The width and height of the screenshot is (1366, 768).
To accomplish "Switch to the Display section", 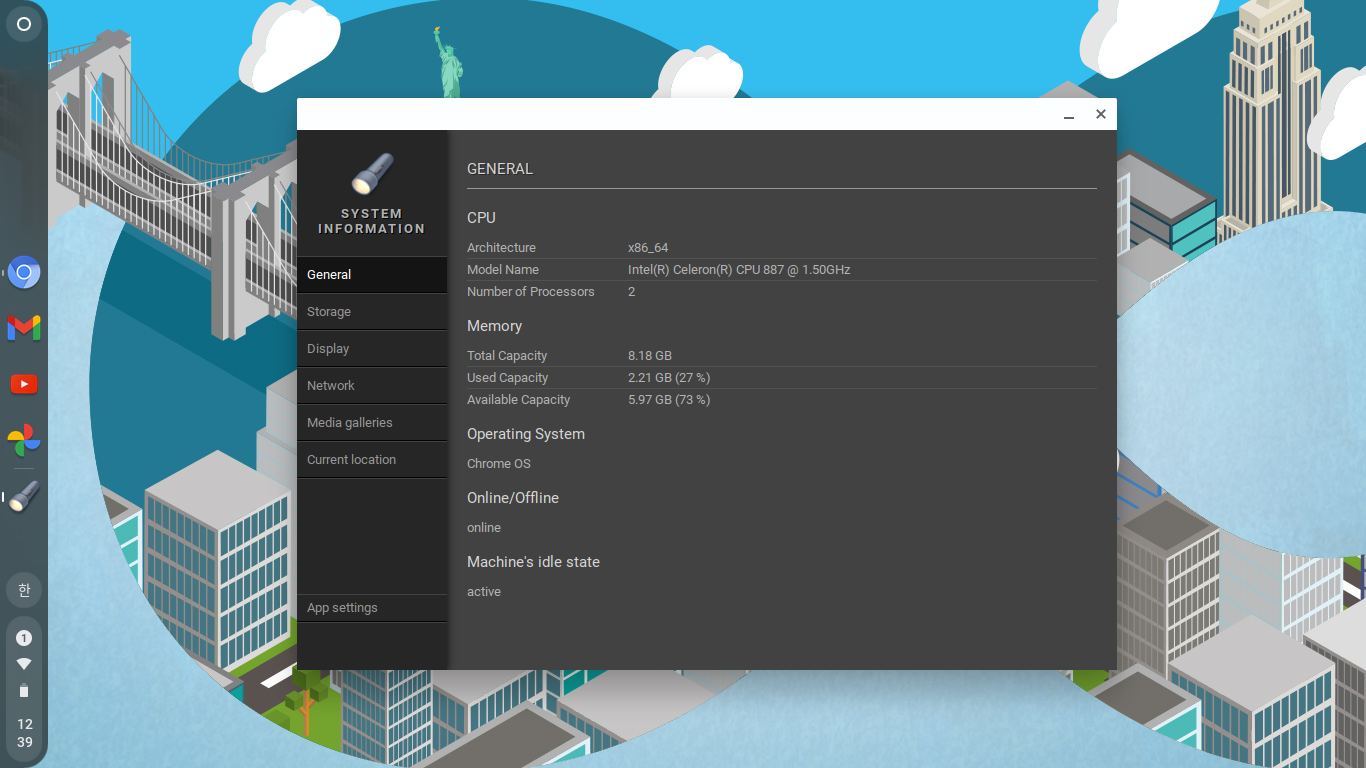I will (x=372, y=349).
